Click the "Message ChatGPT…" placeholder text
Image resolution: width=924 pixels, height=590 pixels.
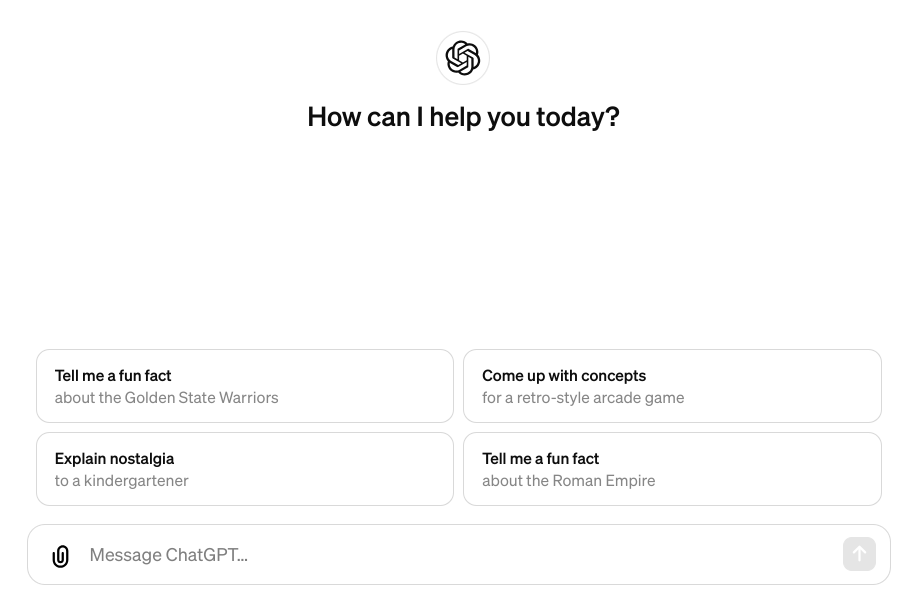(168, 555)
